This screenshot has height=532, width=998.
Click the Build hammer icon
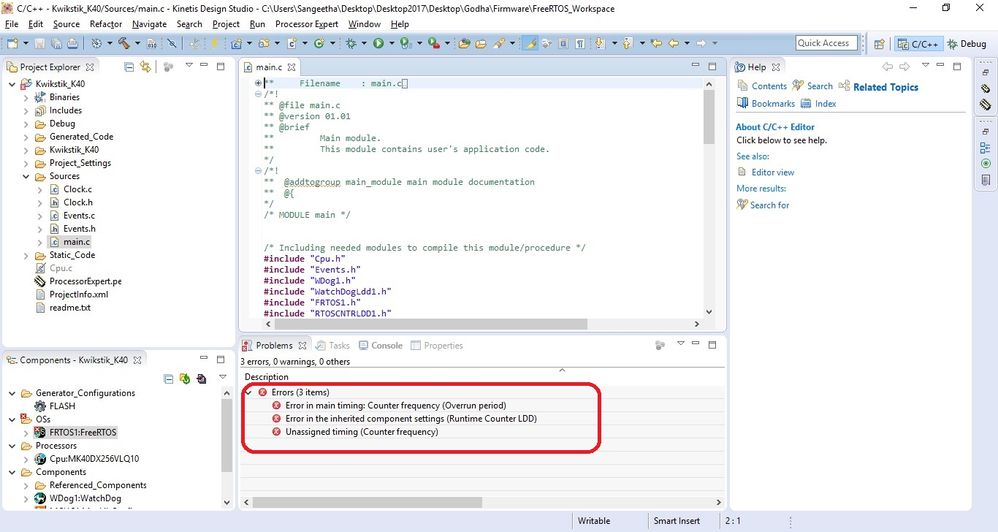pos(124,43)
